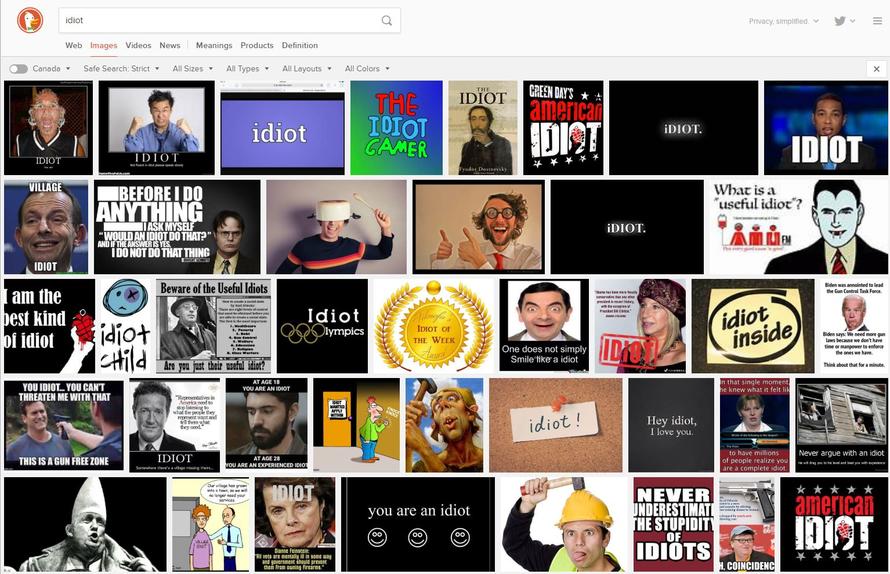Switch to the Videos tab

point(138,45)
